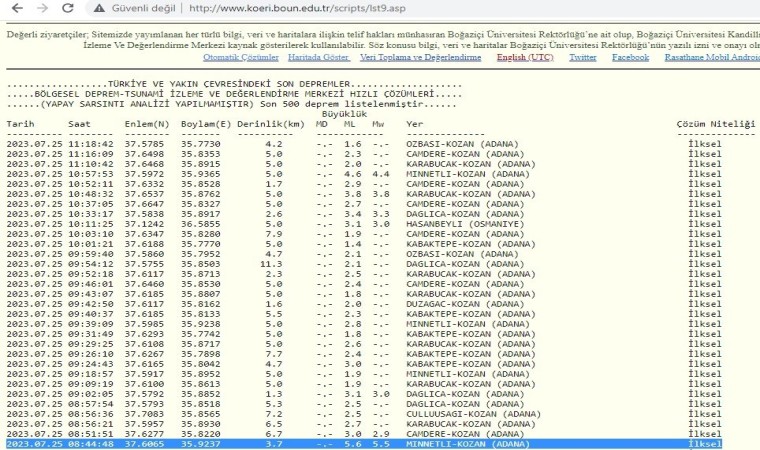Screen dimensions: 760x450
Task: Open the Otomatik Çözümler link
Action: (241, 57)
